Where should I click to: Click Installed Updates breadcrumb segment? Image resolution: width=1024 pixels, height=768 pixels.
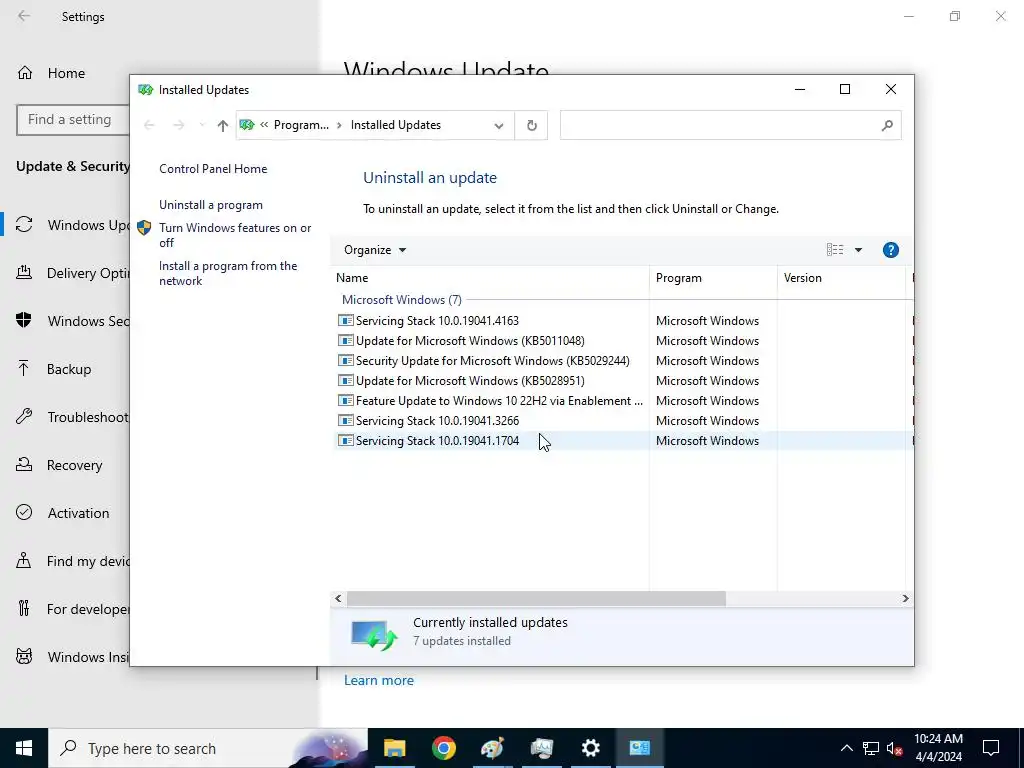click(395, 125)
